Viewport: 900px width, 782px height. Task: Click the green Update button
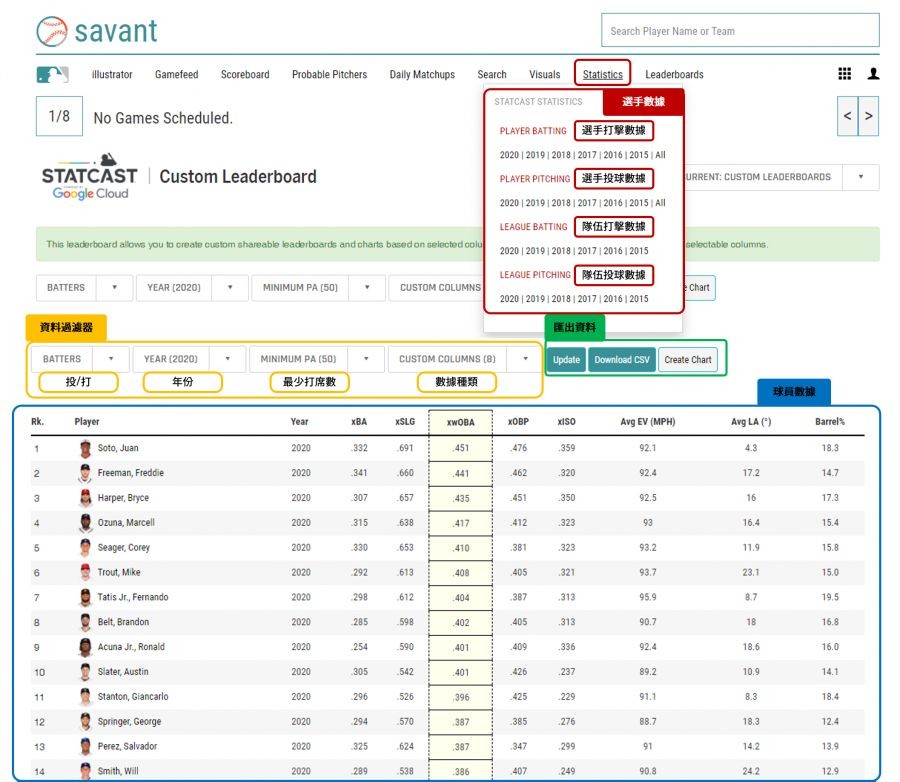point(566,360)
